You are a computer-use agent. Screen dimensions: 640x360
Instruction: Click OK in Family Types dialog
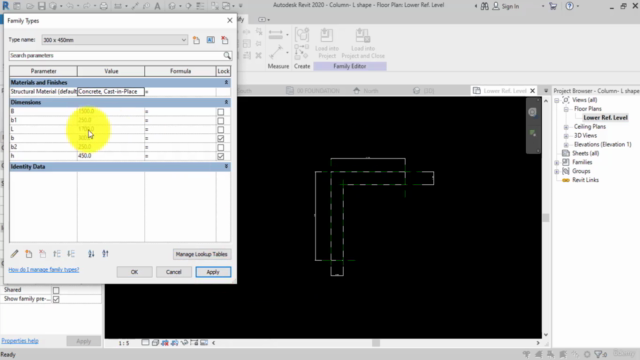[134, 272]
